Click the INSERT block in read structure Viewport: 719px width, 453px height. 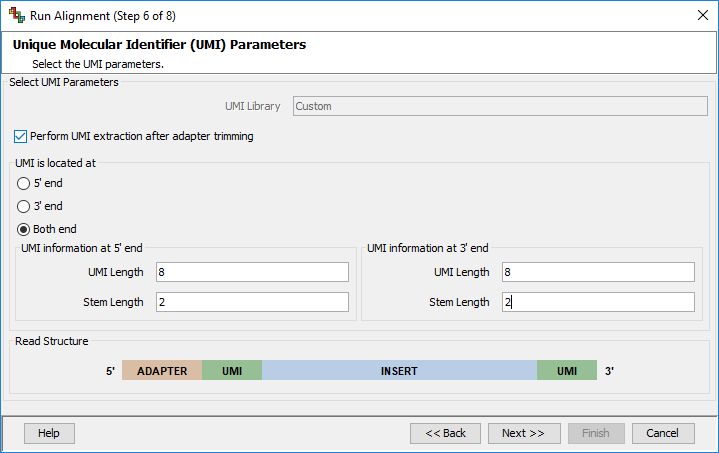coord(399,370)
